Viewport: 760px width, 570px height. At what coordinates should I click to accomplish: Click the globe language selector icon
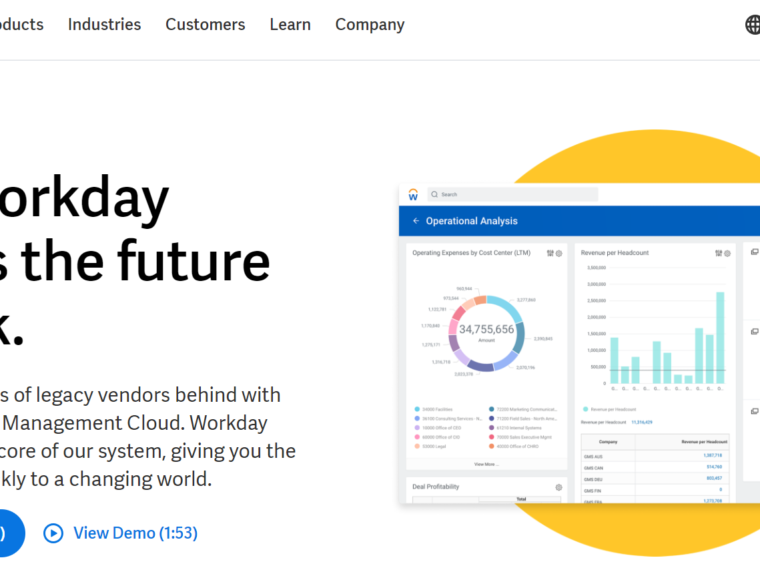[x=753, y=25]
